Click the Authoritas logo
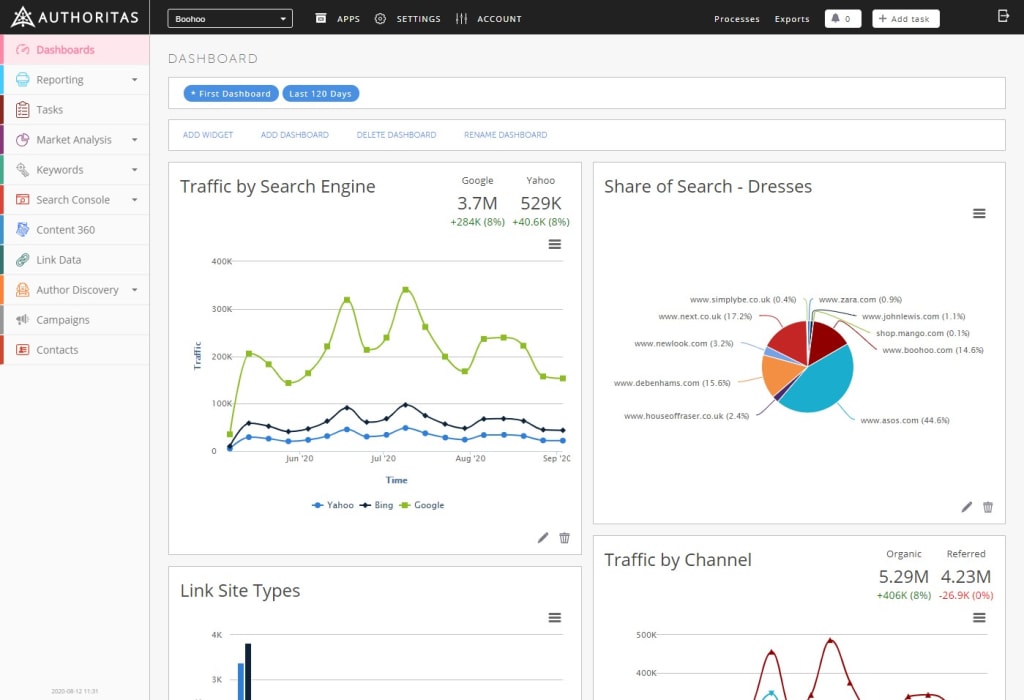Screen dimensions: 1024x700 (74, 17)
